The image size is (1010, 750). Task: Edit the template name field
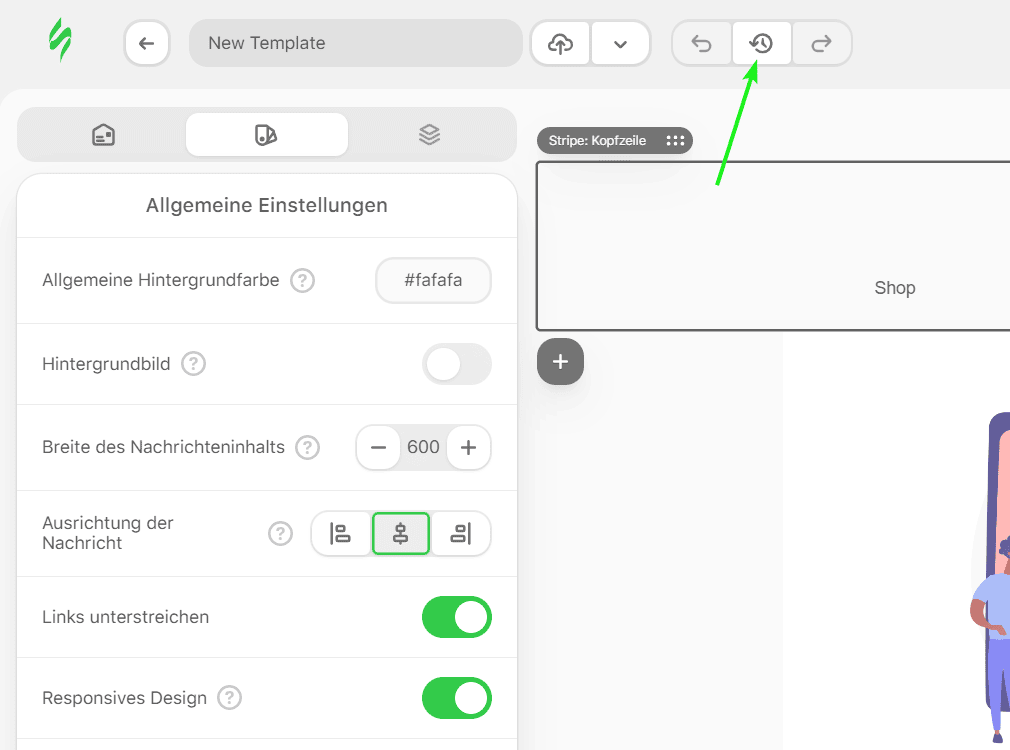(x=355, y=43)
